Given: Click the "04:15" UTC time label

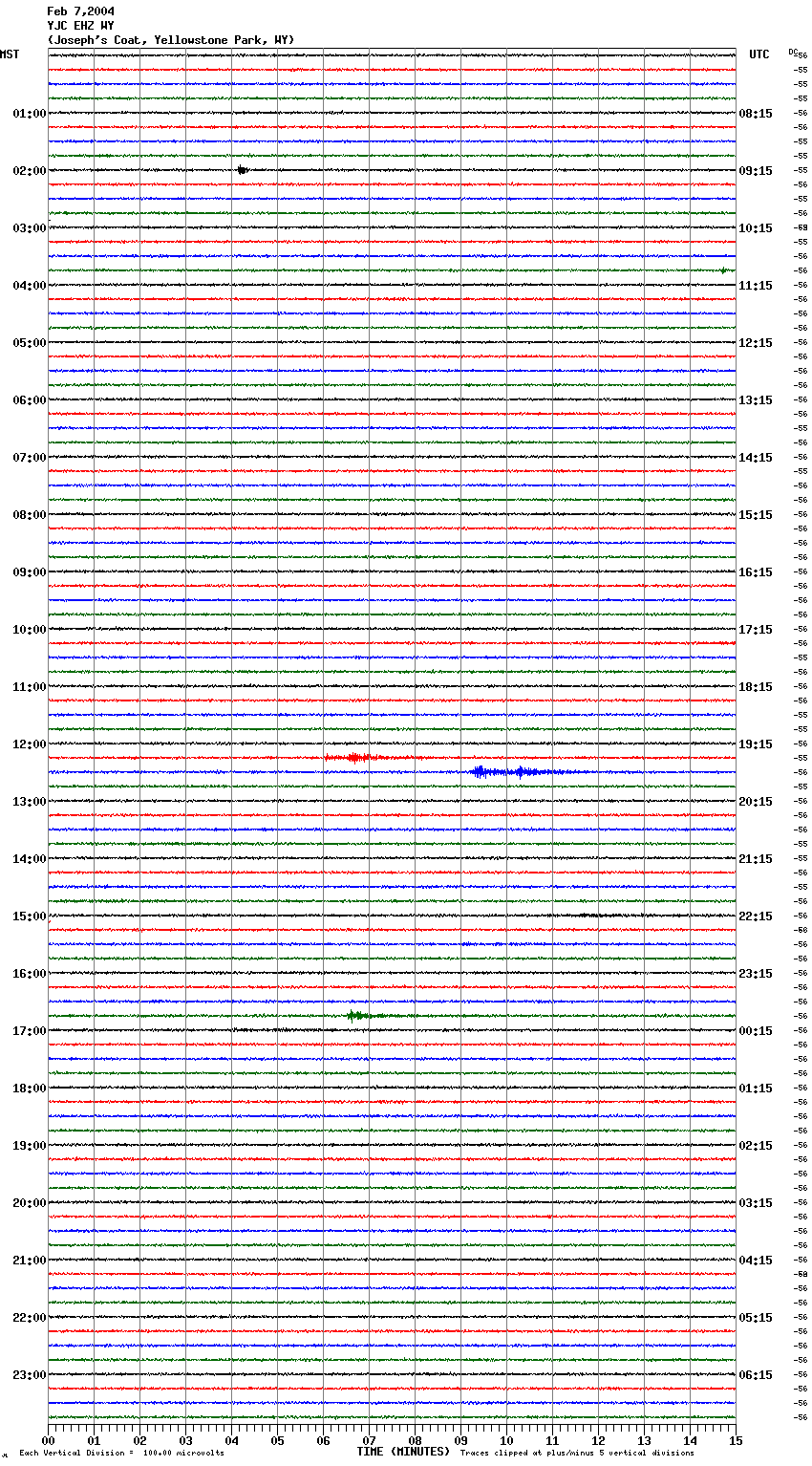Looking at the screenshot, I should click(756, 1261).
